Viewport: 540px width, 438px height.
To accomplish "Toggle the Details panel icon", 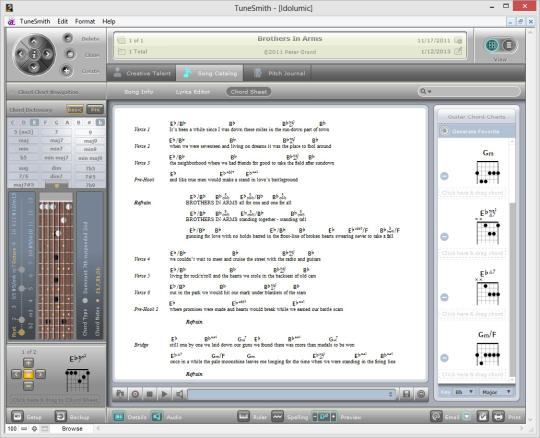I will pyautogui.click(x=118, y=417).
